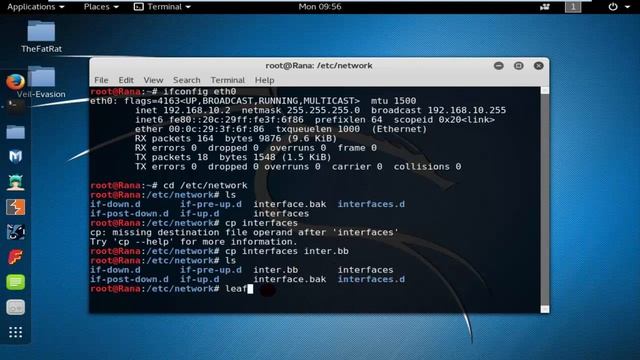
Task: Launch Armitage green-haired icon in dock
Action: coord(16,182)
